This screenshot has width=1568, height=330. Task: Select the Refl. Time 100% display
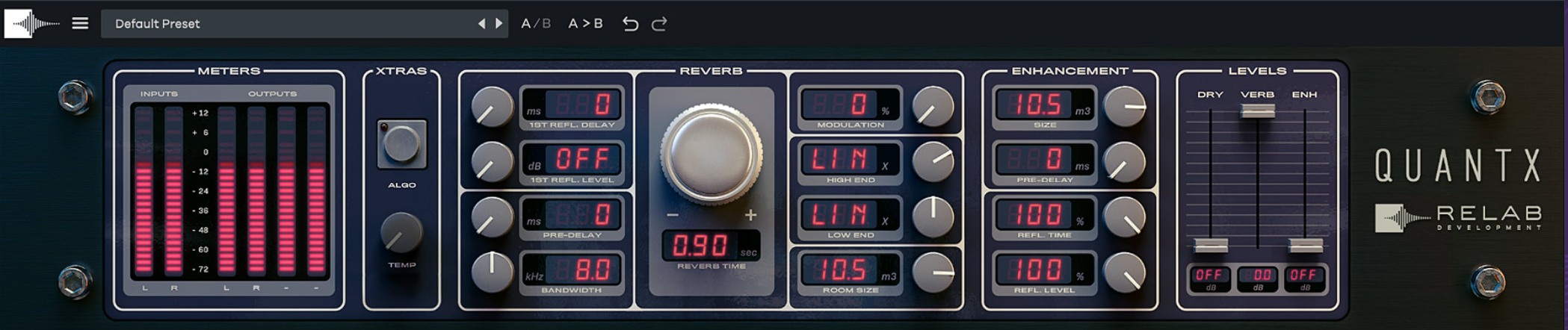pyautogui.click(x=1044, y=215)
